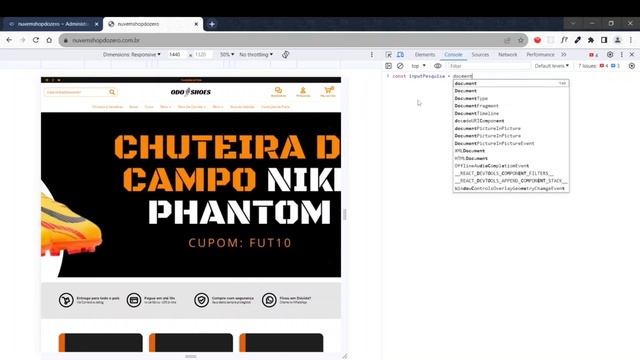
Task: Show console sidebar icon
Action: tap(389, 66)
